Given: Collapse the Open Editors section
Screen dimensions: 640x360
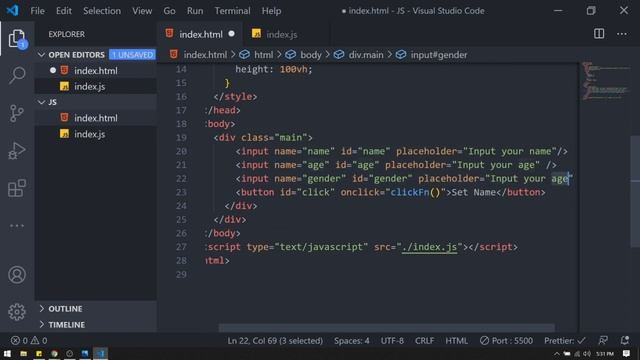Looking at the screenshot, I should [41, 54].
